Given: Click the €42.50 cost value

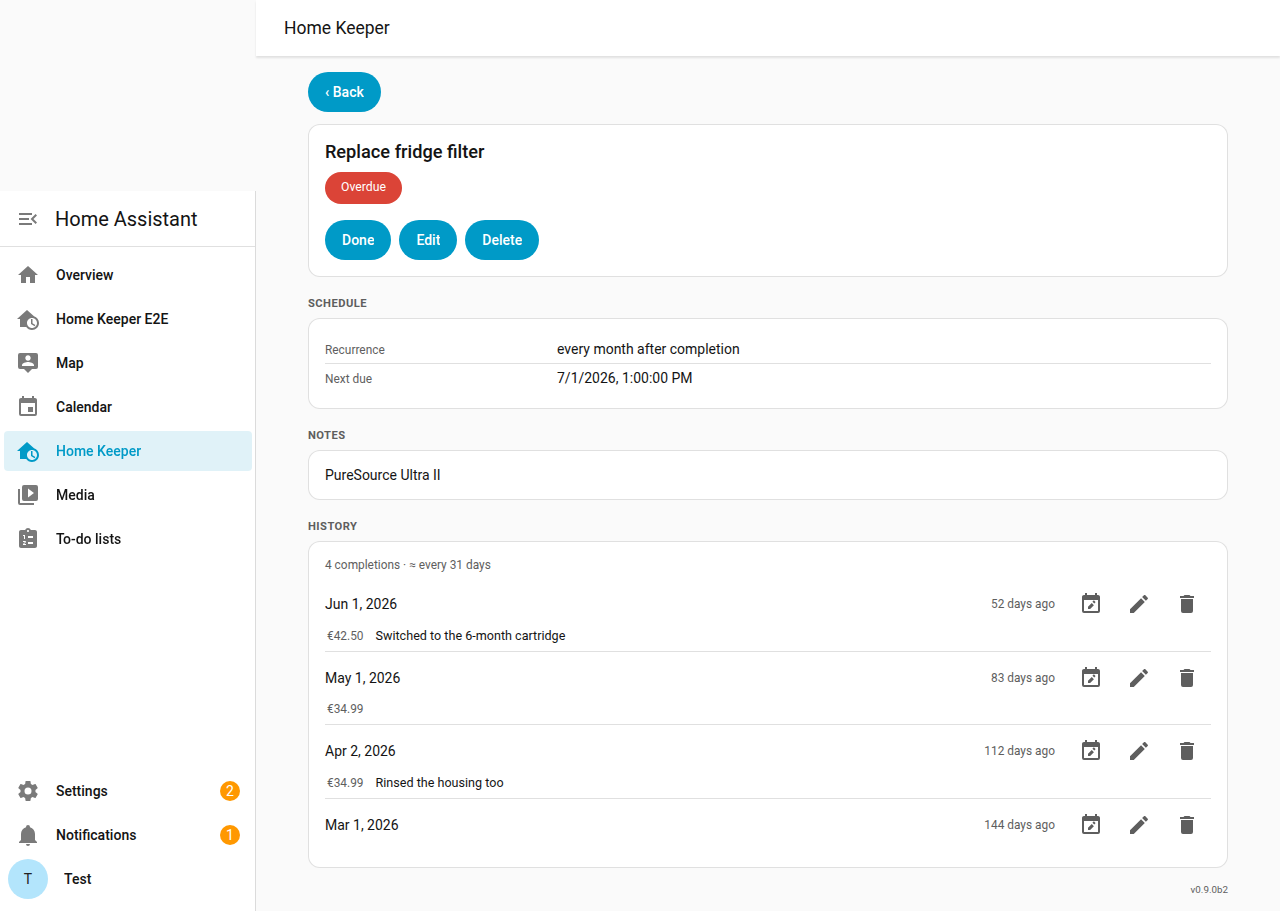Looking at the screenshot, I should coord(346,636).
